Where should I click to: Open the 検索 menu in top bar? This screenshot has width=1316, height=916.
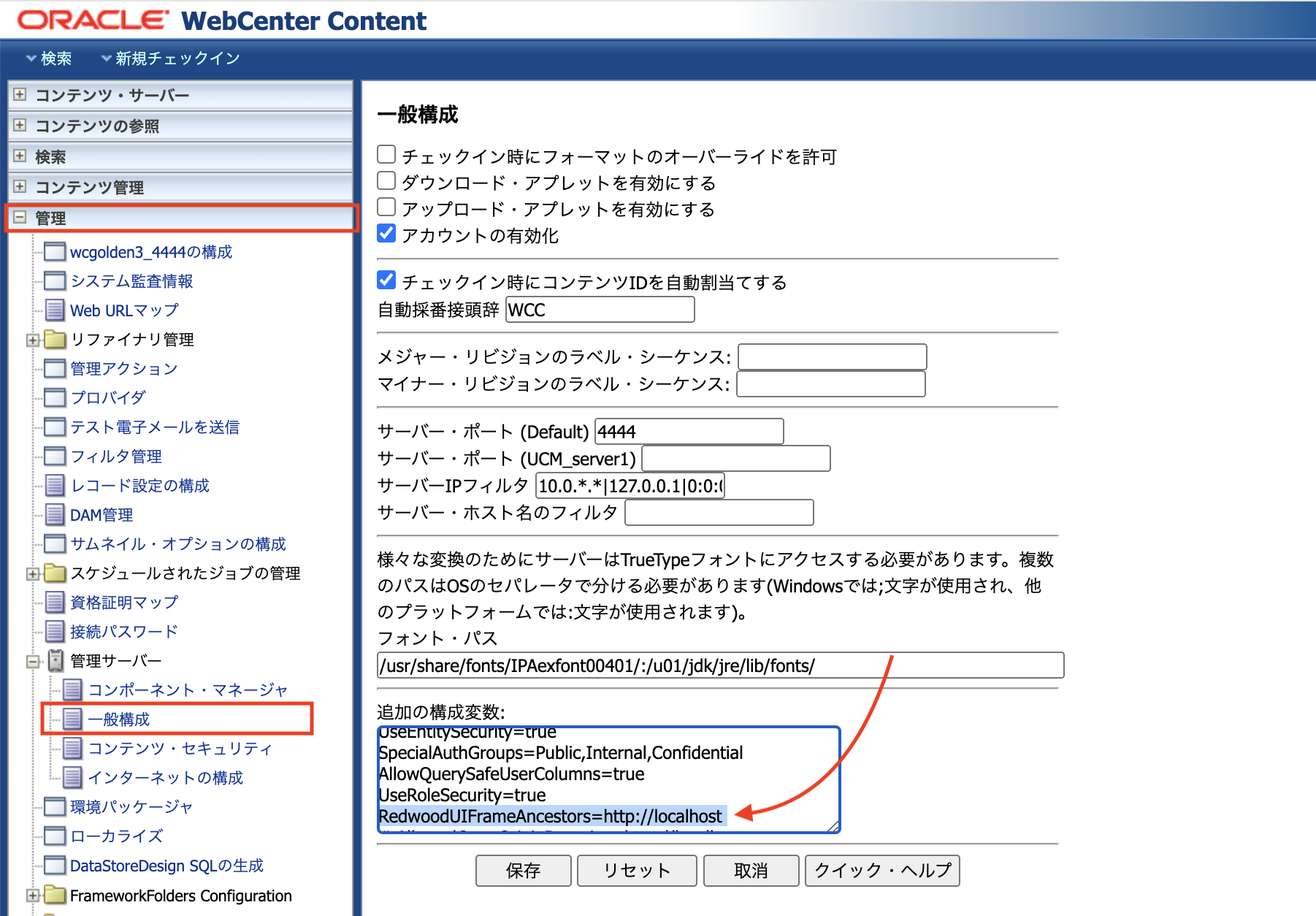pyautogui.click(x=49, y=58)
